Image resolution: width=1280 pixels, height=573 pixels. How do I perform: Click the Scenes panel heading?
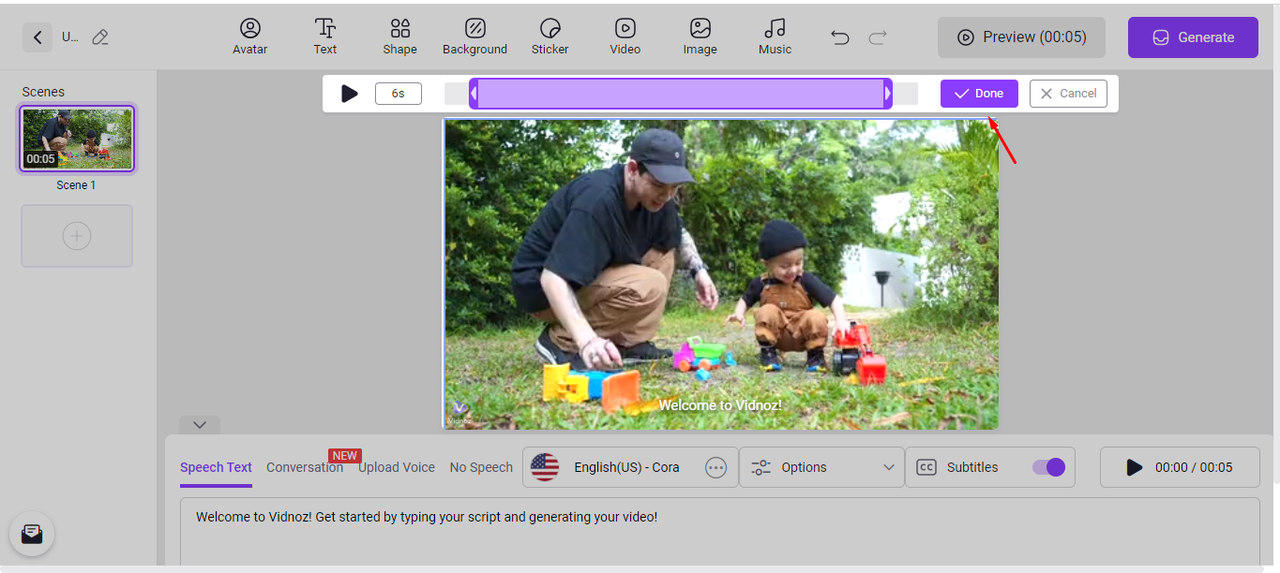43,92
